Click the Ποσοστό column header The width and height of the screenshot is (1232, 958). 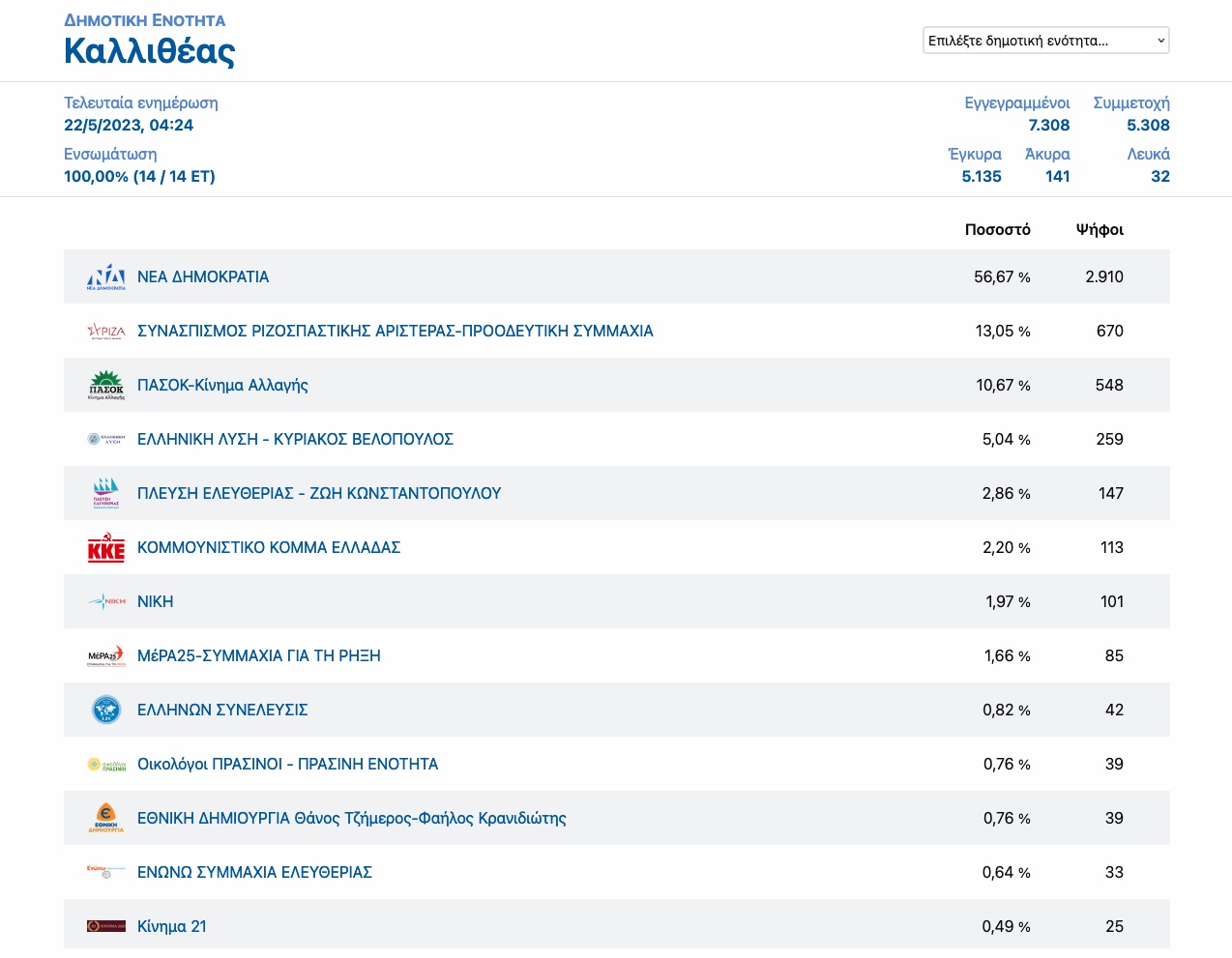pyautogui.click(x=998, y=229)
